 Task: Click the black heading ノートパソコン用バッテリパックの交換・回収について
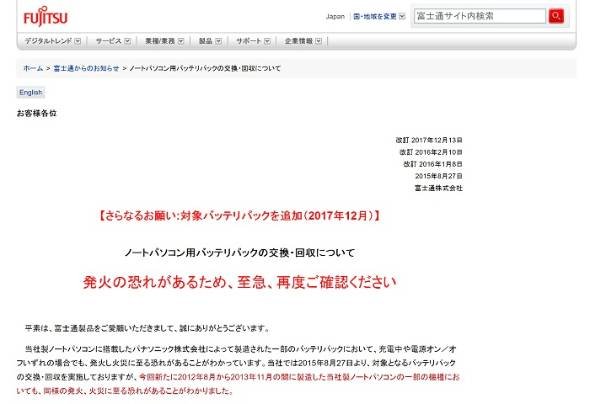[x=240, y=253]
